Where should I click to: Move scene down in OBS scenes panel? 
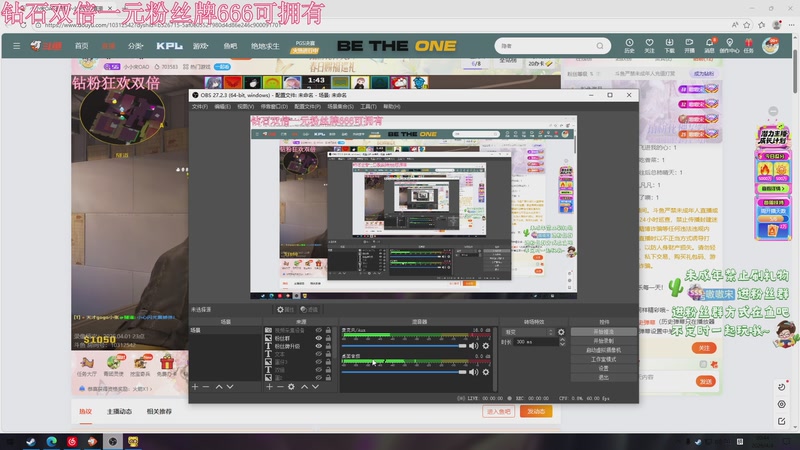(230, 387)
